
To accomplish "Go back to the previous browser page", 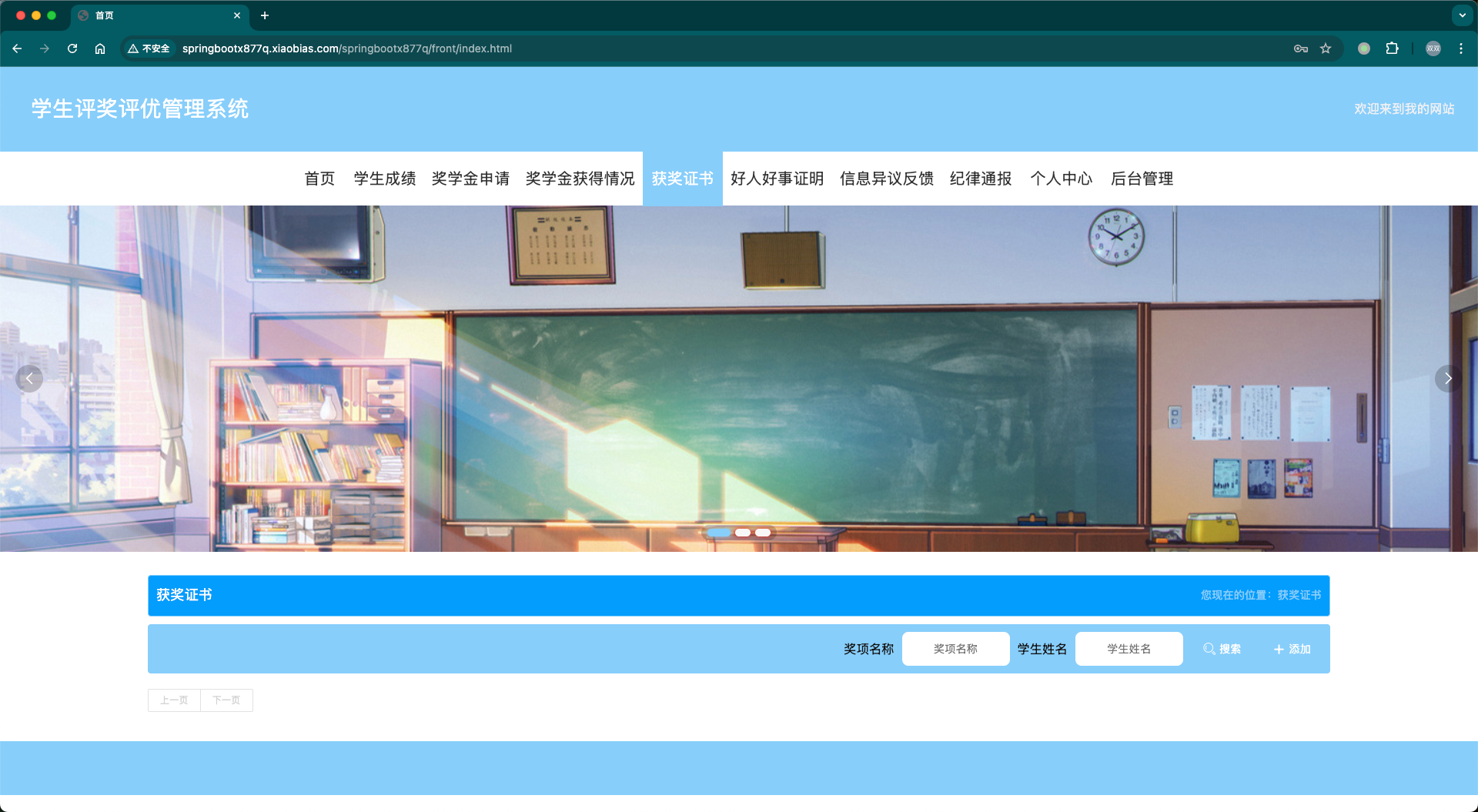I will [17, 48].
